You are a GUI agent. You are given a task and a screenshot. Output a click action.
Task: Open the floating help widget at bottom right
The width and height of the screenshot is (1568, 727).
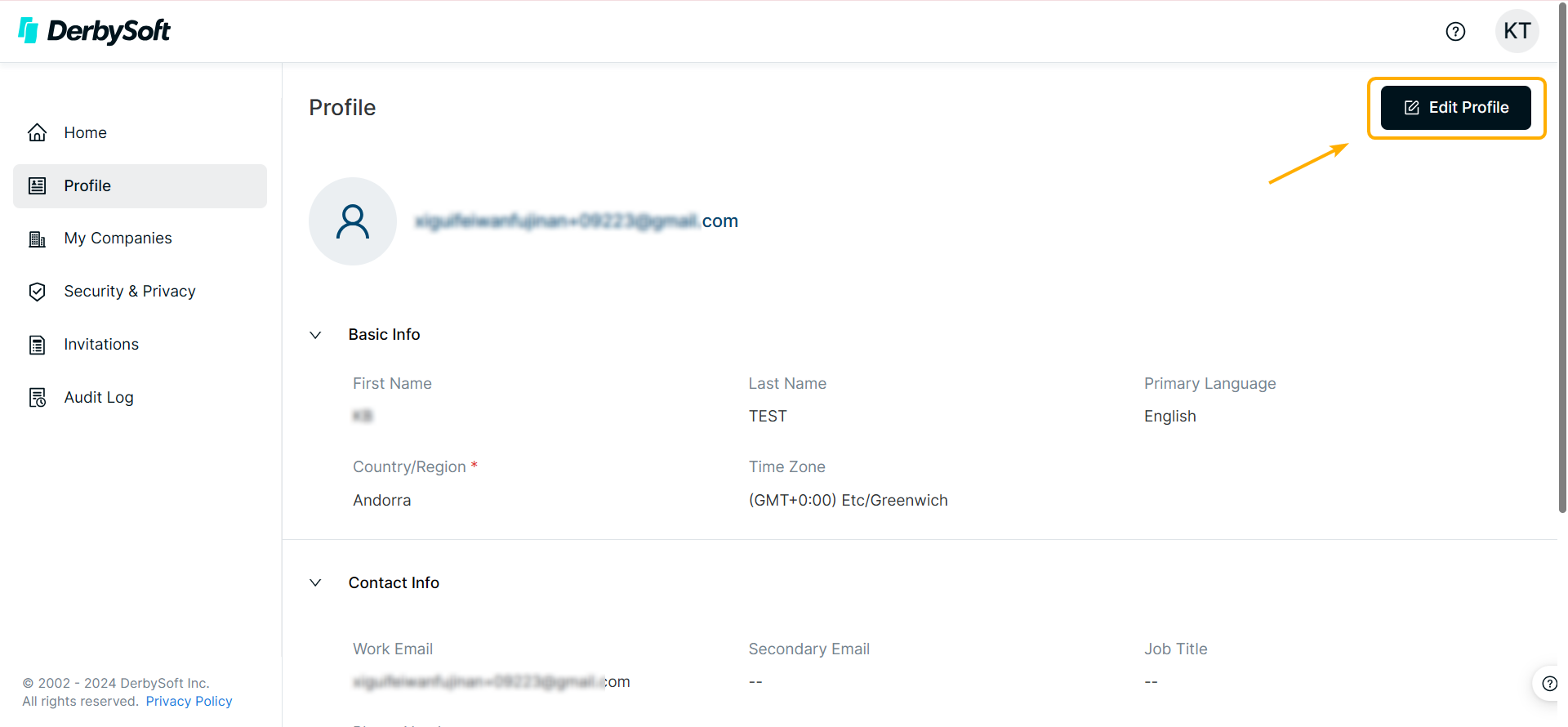click(x=1549, y=684)
